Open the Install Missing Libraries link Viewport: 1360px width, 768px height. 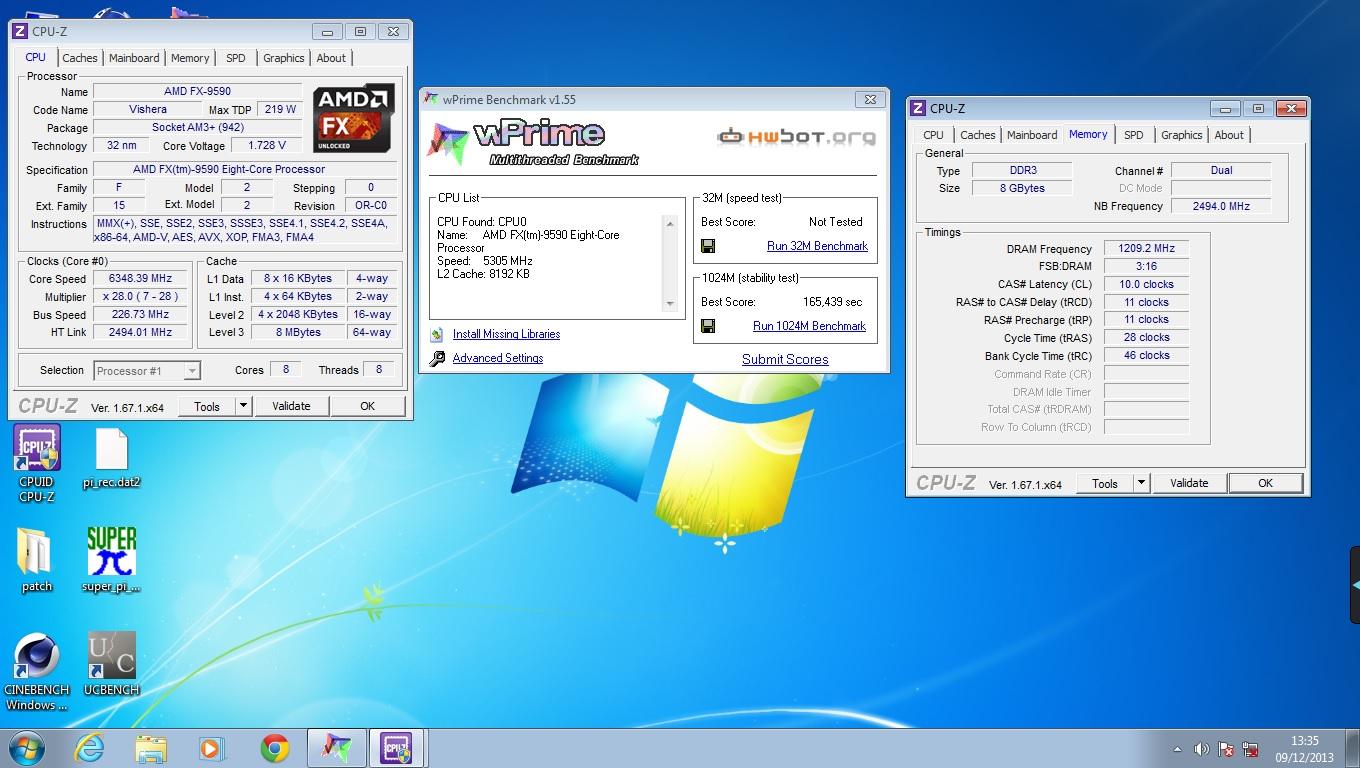[x=506, y=335]
